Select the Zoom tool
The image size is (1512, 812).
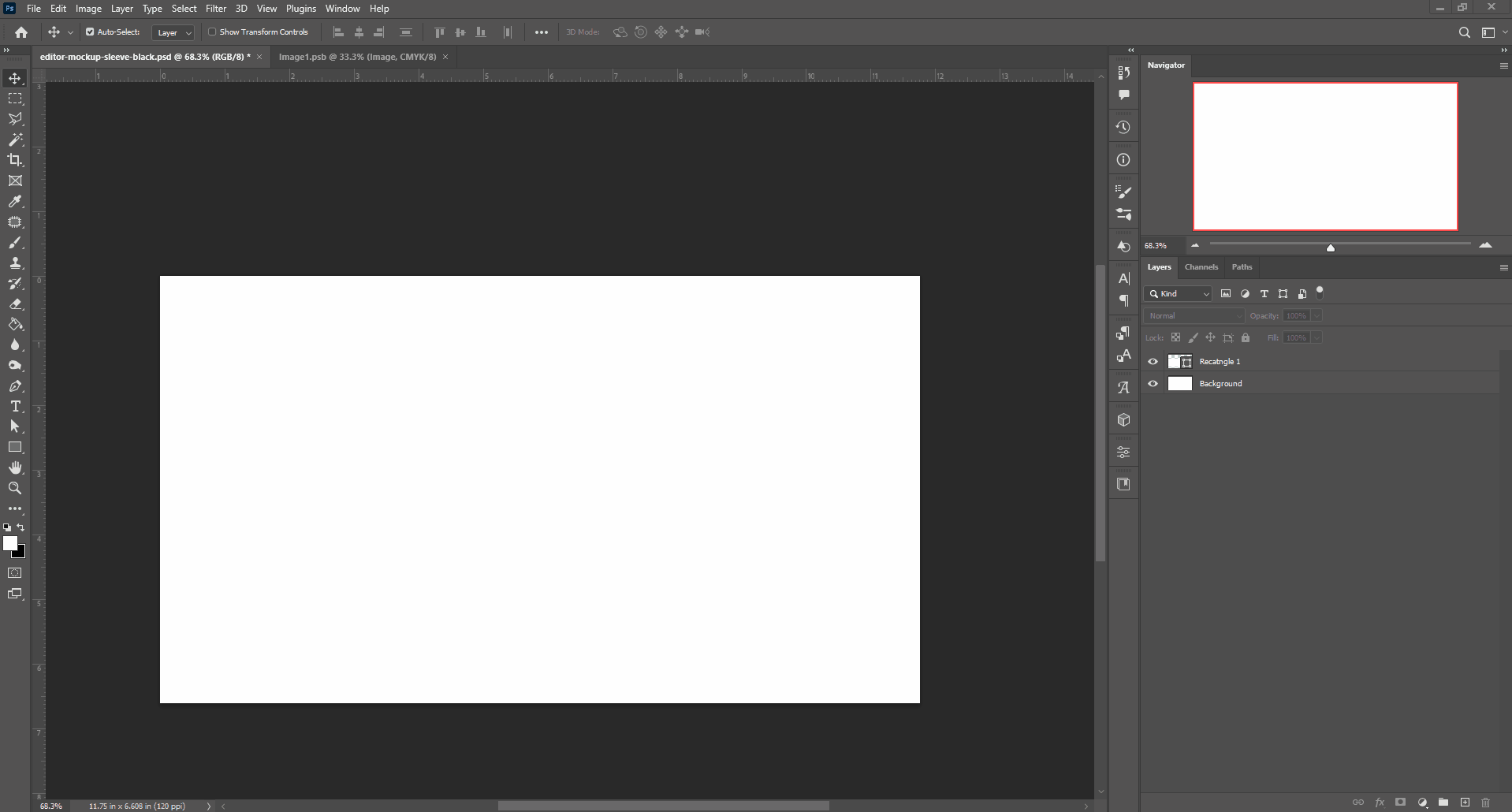(x=15, y=488)
